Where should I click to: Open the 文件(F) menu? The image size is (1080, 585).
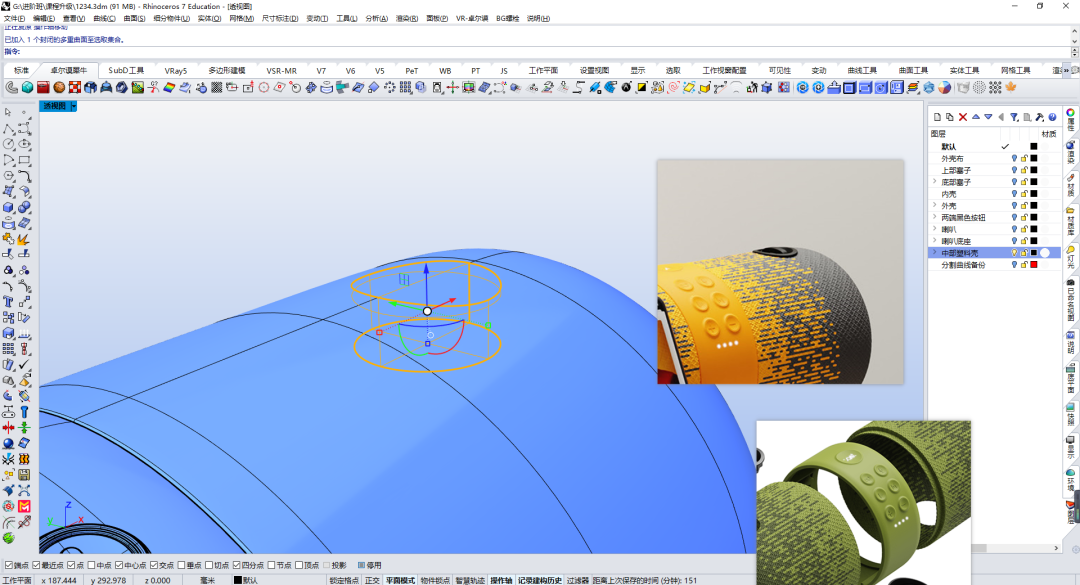click(x=14, y=19)
